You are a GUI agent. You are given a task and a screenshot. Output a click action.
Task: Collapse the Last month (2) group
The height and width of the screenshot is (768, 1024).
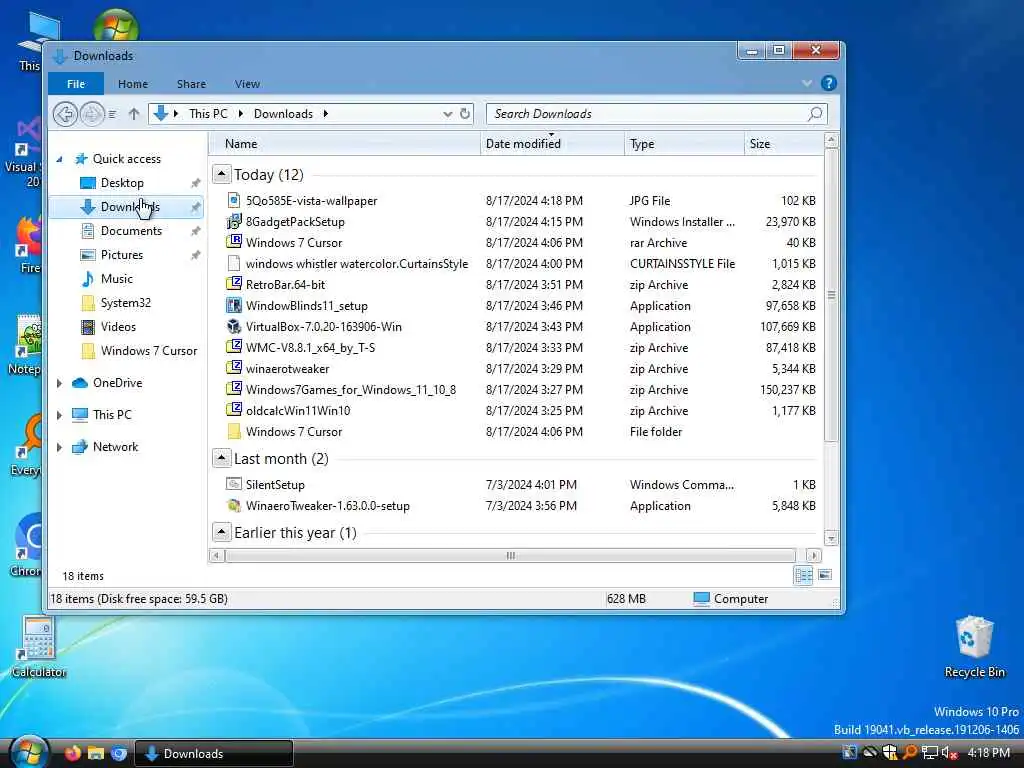(221, 458)
